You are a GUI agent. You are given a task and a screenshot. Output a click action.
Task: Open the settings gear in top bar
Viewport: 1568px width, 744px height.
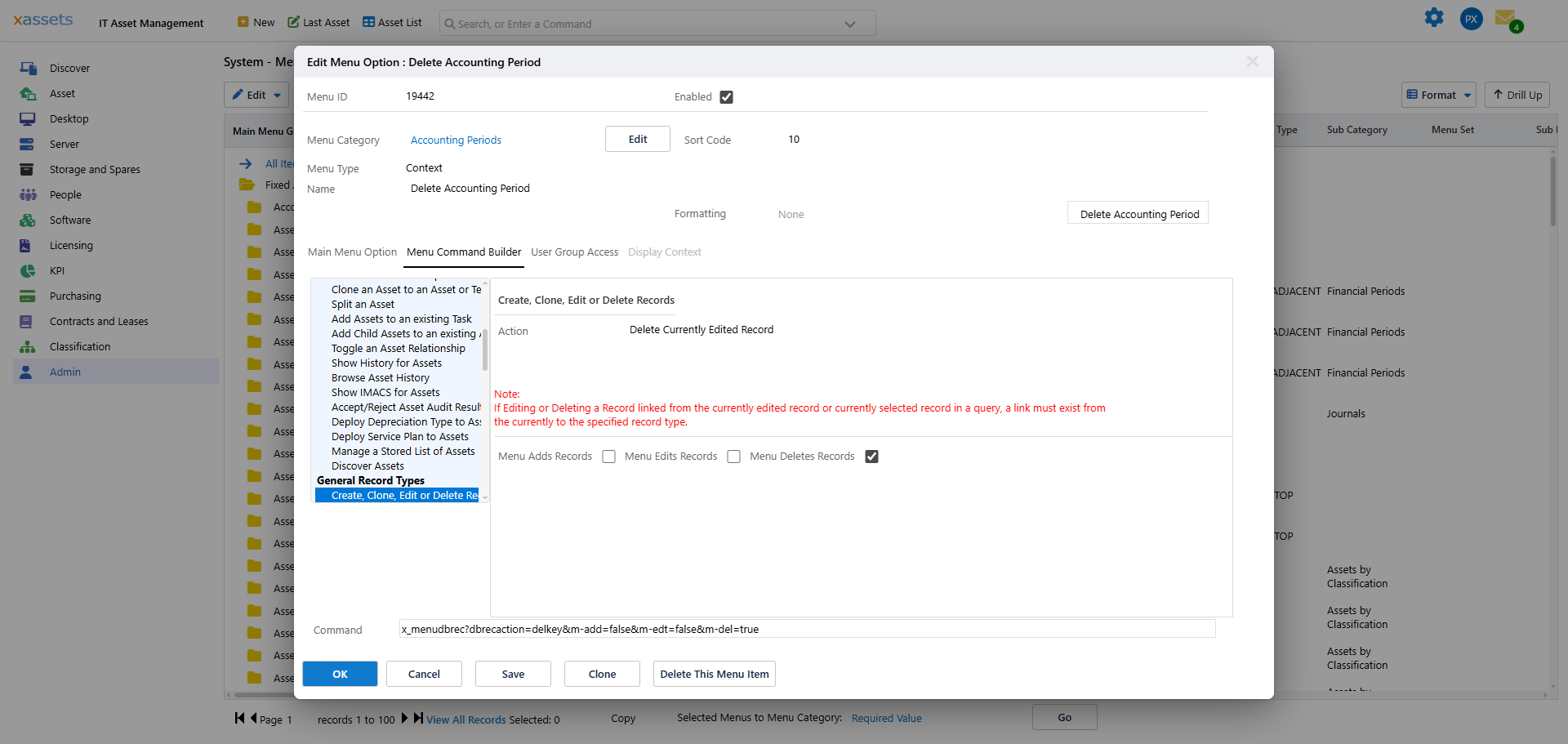pyautogui.click(x=1434, y=17)
